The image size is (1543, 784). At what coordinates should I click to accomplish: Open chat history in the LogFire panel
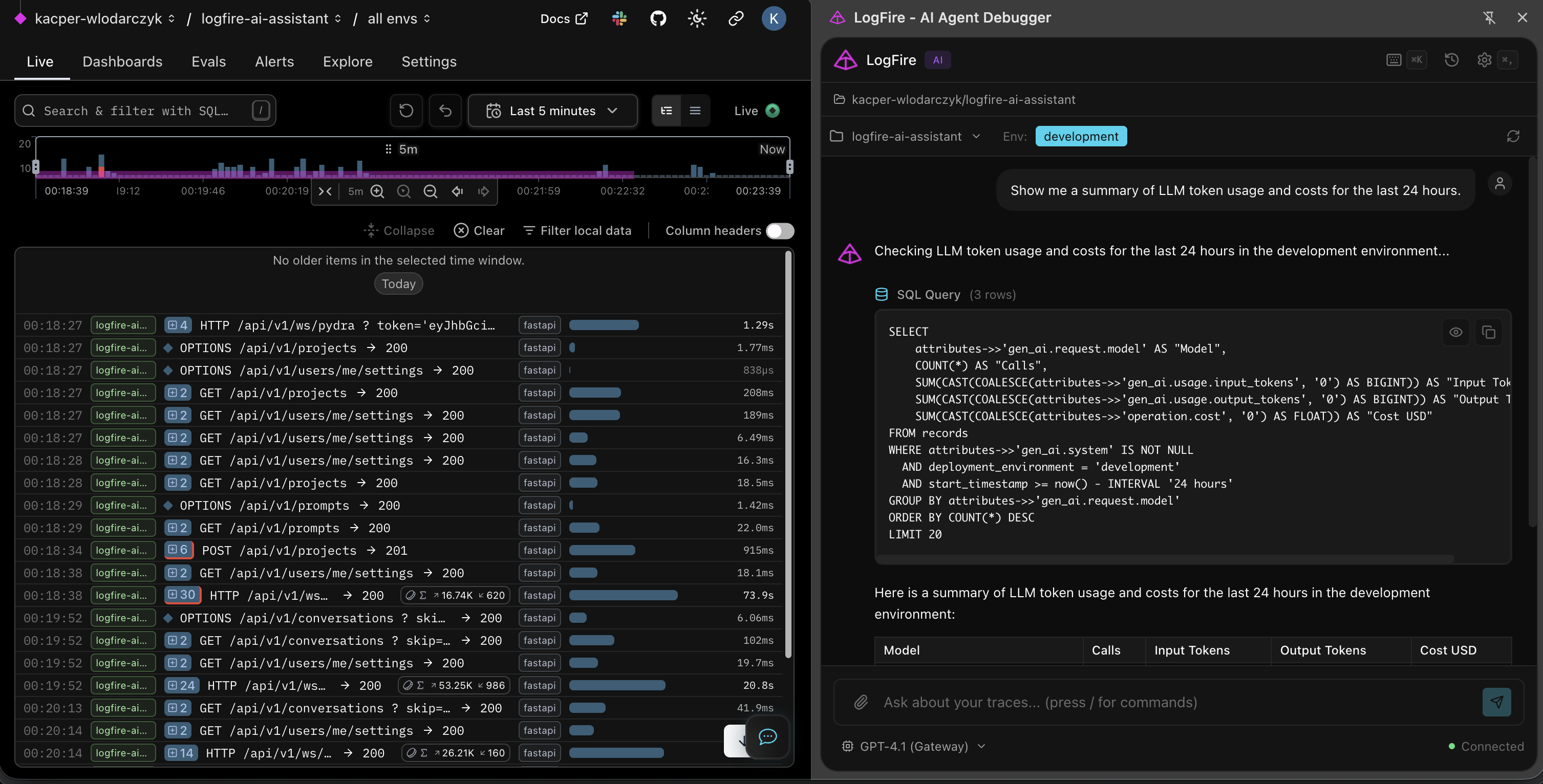1452,60
